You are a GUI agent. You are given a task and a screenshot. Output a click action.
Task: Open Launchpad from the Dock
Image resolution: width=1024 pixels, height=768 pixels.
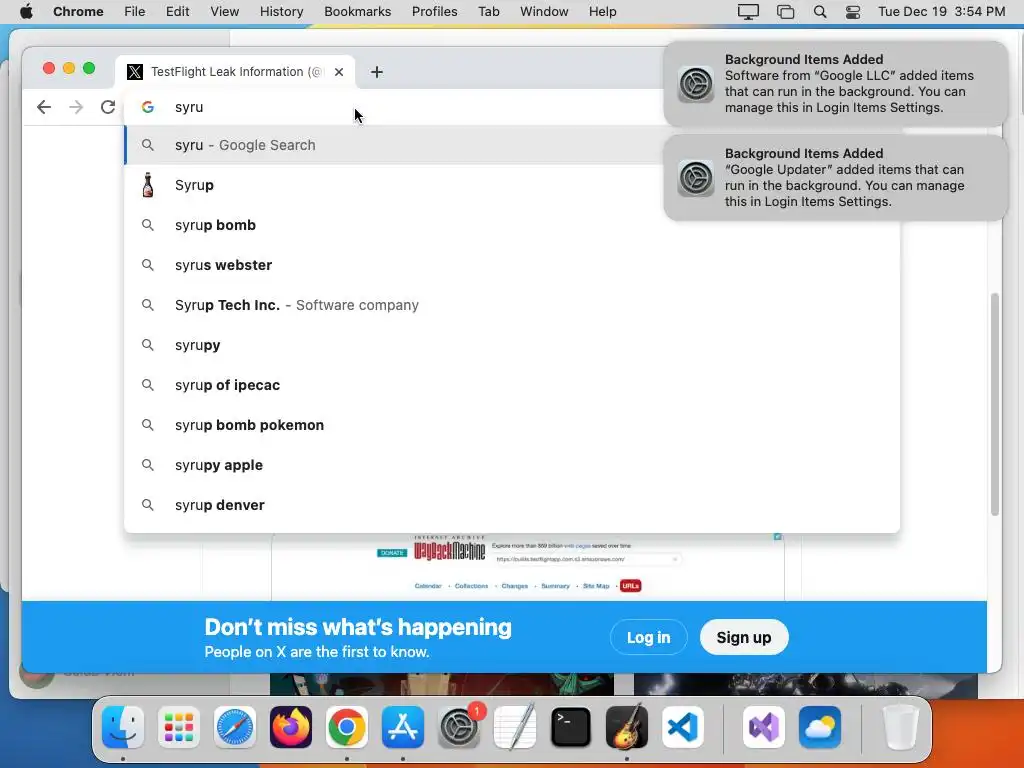pos(179,727)
